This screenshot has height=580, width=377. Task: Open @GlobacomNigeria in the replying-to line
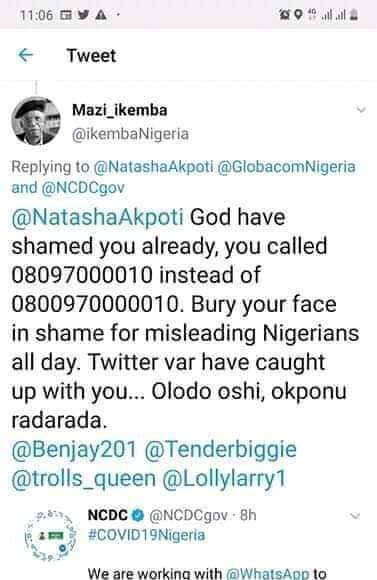coord(286,167)
